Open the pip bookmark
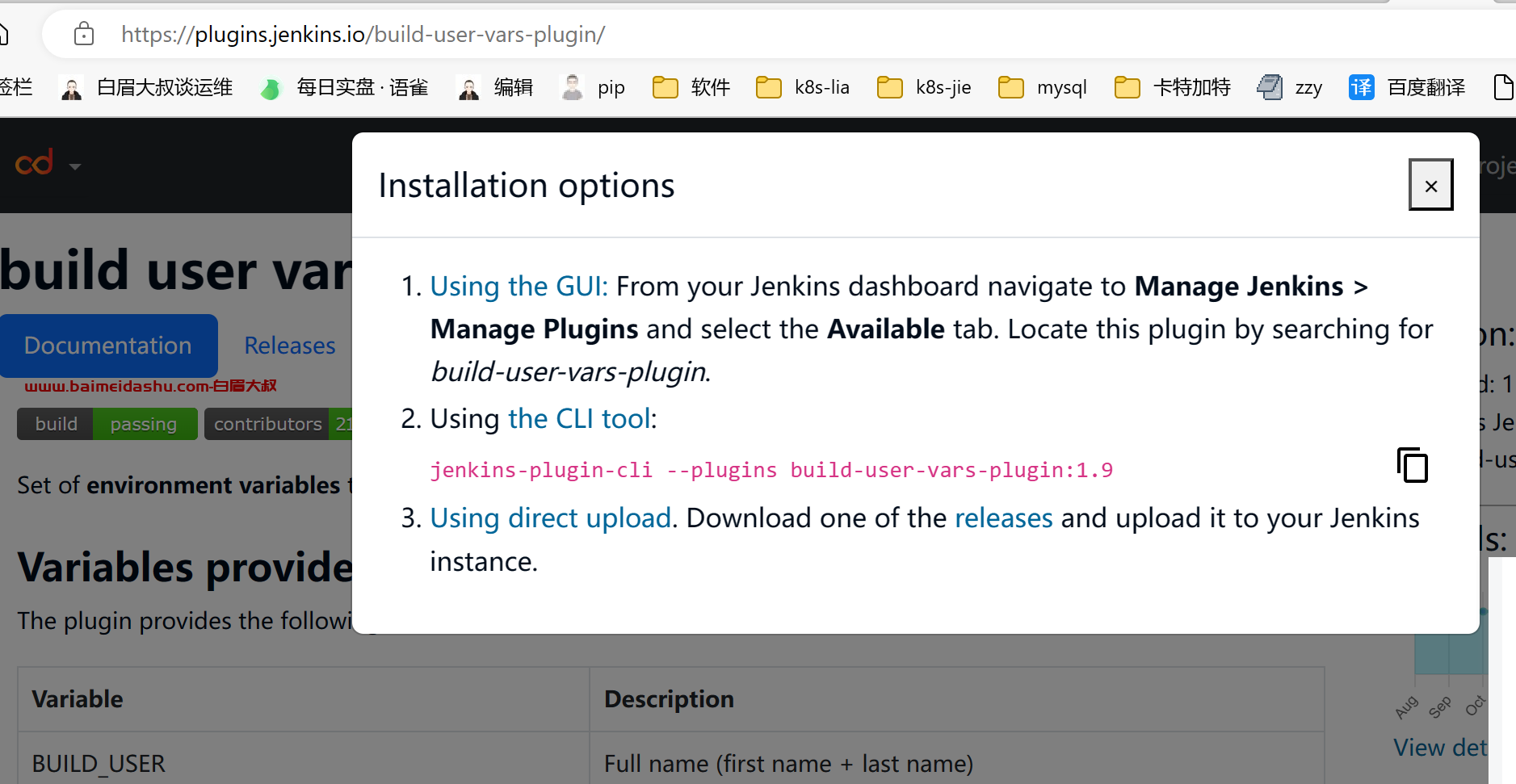 coord(593,87)
